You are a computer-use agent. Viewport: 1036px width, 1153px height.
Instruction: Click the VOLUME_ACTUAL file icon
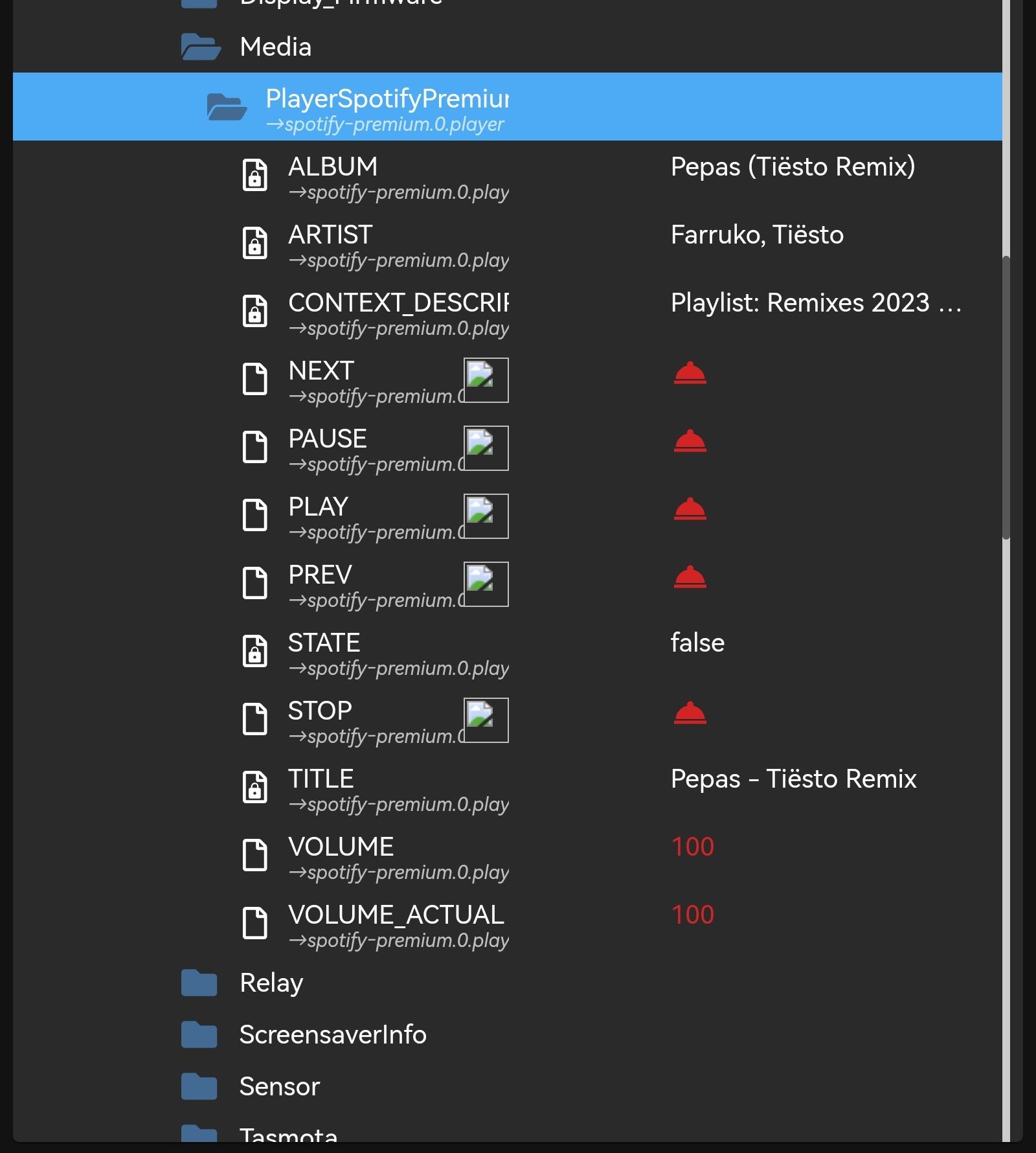(x=254, y=923)
